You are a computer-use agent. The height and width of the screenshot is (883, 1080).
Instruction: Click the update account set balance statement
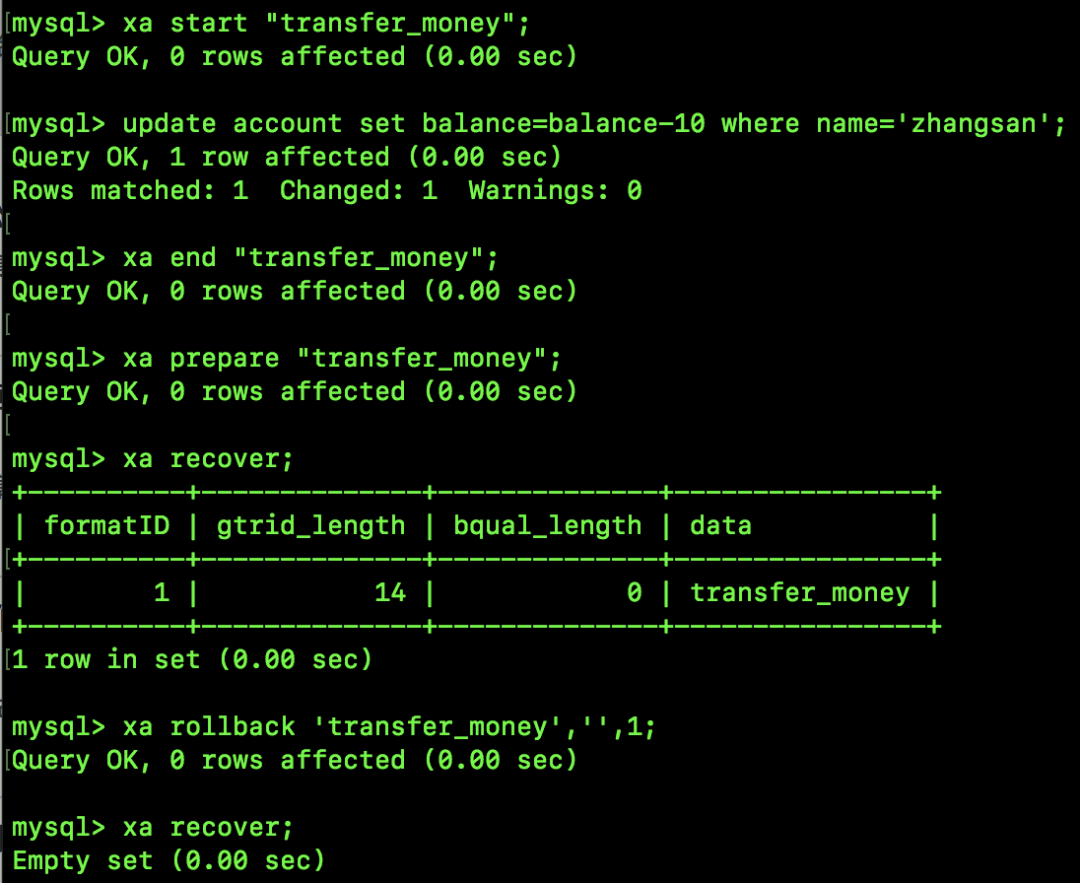tap(594, 125)
